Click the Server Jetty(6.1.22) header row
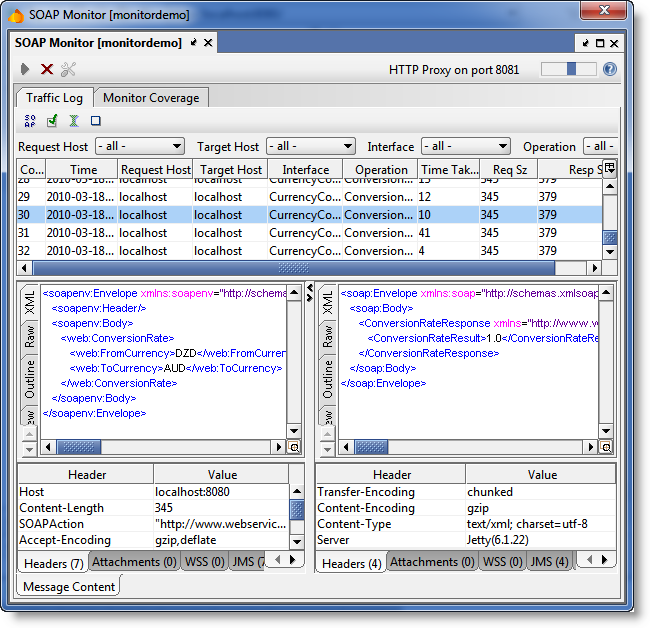 466,540
